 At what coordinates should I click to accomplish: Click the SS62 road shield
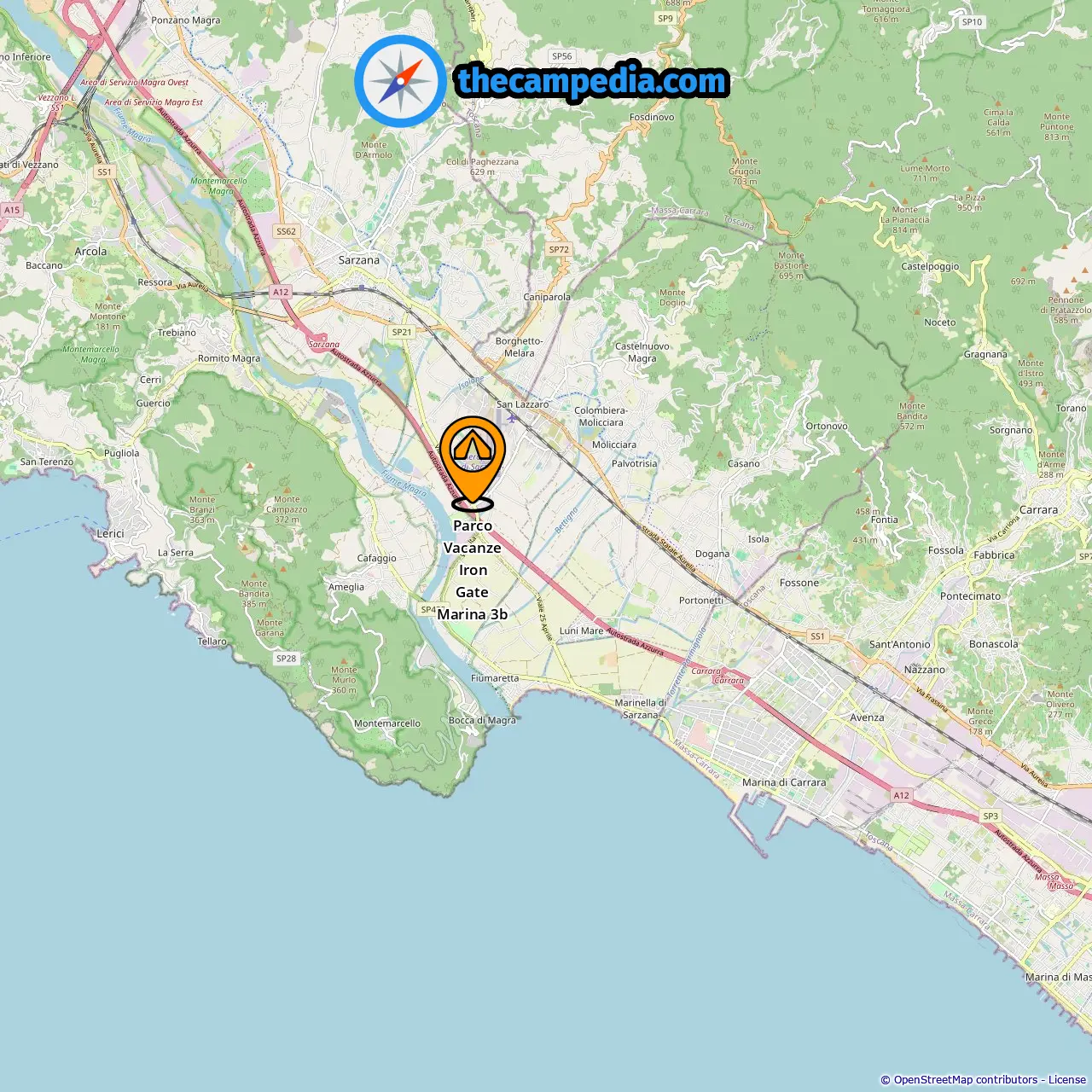[287, 231]
